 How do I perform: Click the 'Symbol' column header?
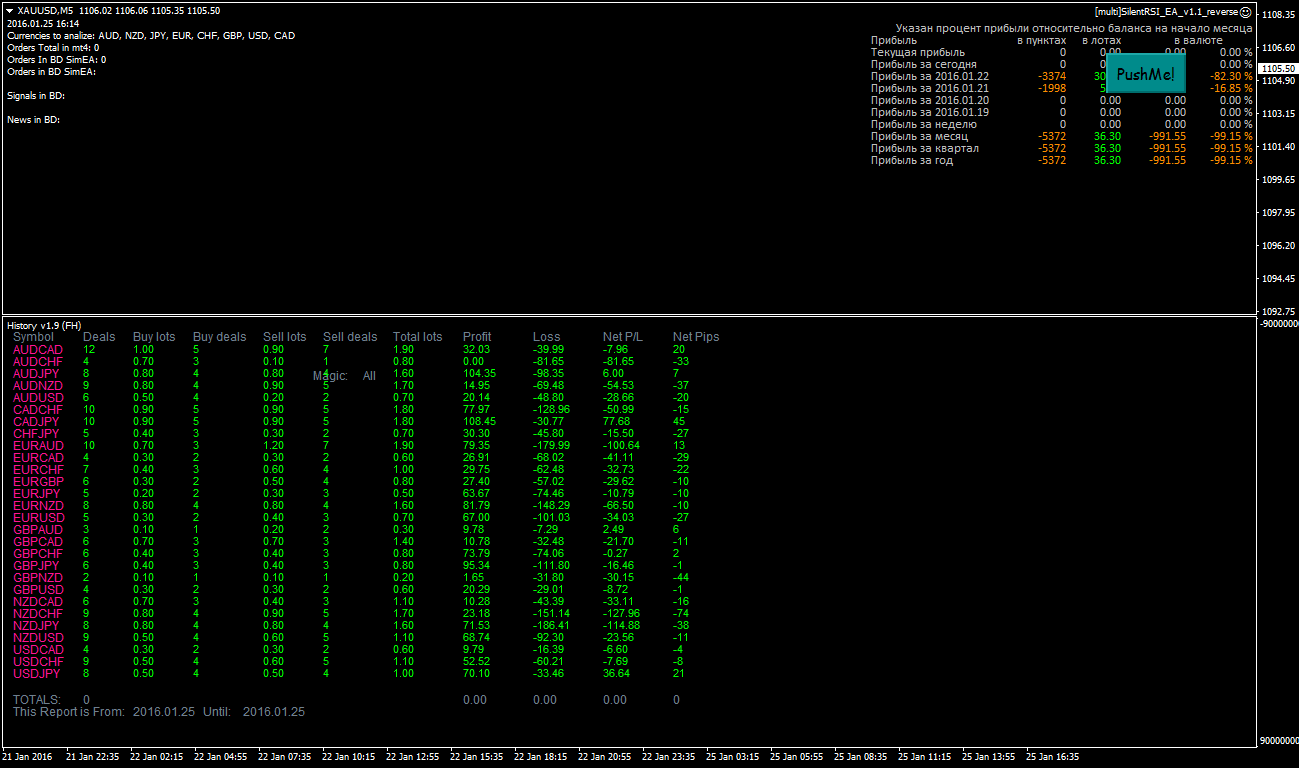33,337
